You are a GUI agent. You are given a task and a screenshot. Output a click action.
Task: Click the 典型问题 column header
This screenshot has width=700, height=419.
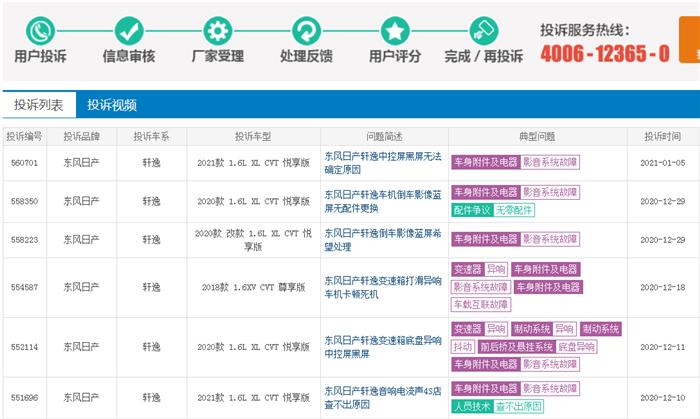pyautogui.click(x=537, y=137)
